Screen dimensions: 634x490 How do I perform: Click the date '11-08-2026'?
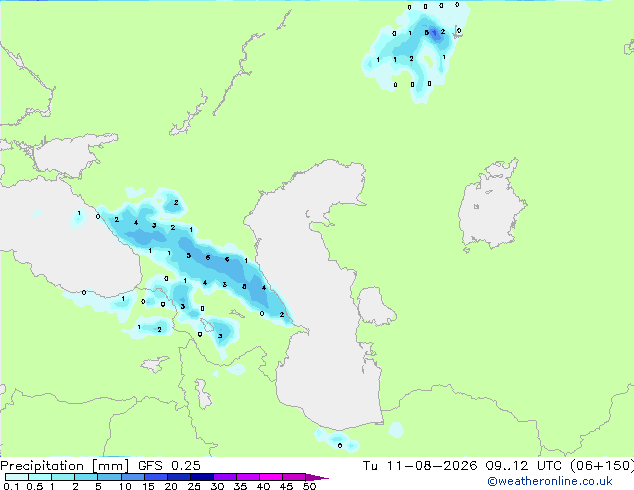[x=431, y=466]
